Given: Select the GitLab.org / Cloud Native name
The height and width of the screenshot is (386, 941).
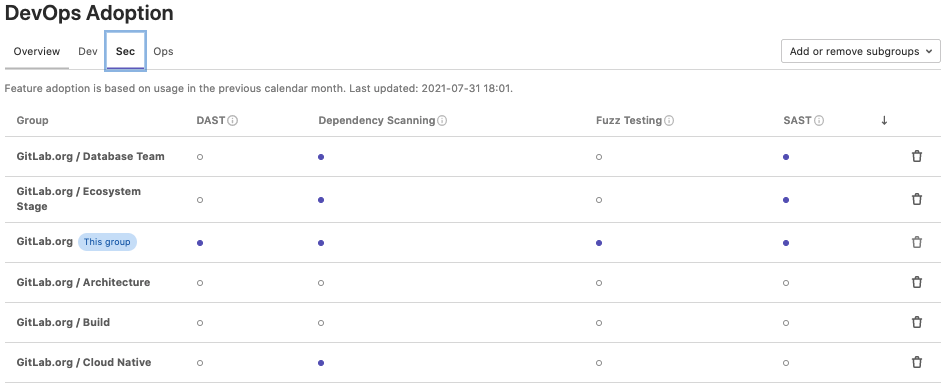Looking at the screenshot, I should point(84,363).
